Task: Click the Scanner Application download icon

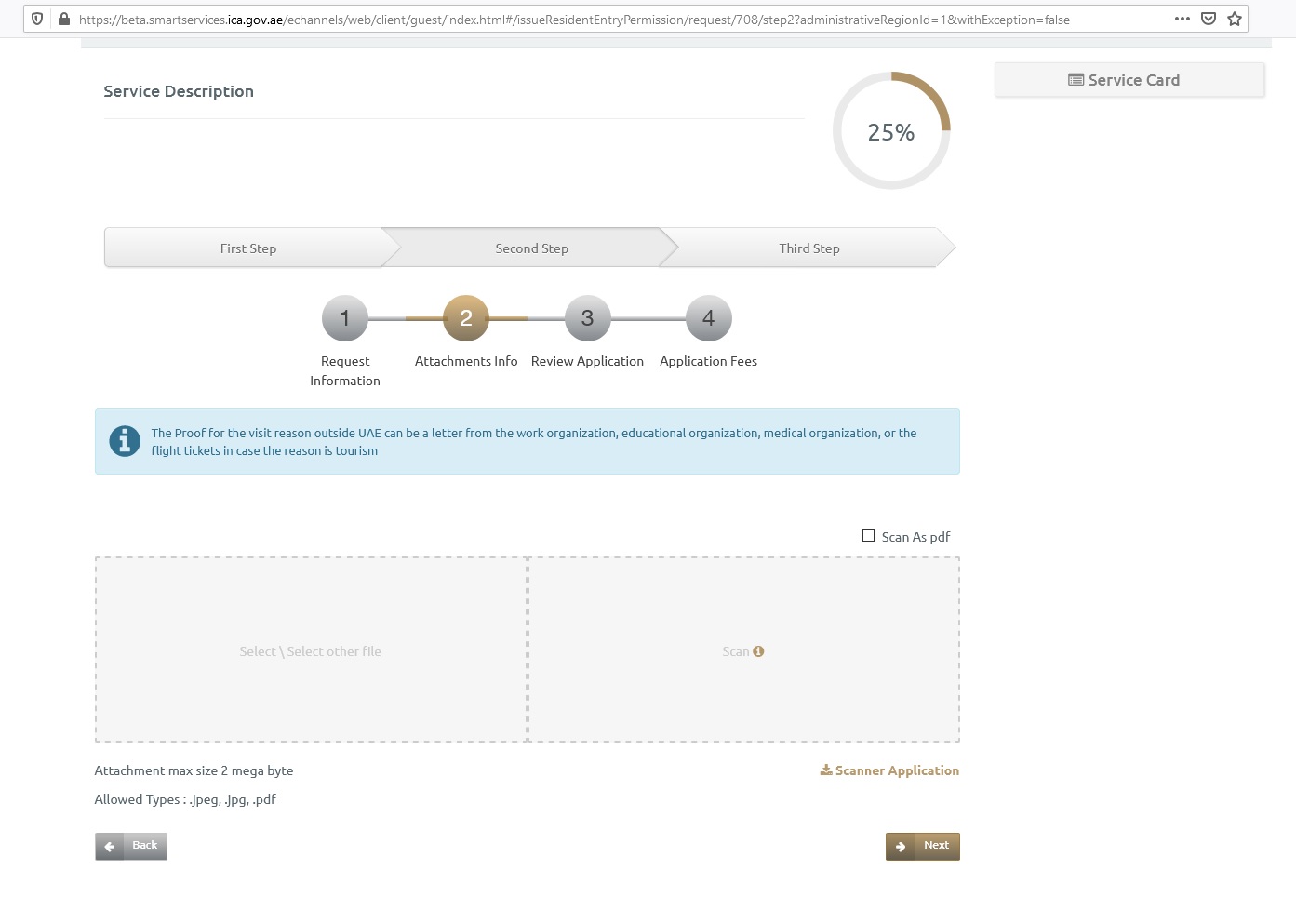Action: 826,770
